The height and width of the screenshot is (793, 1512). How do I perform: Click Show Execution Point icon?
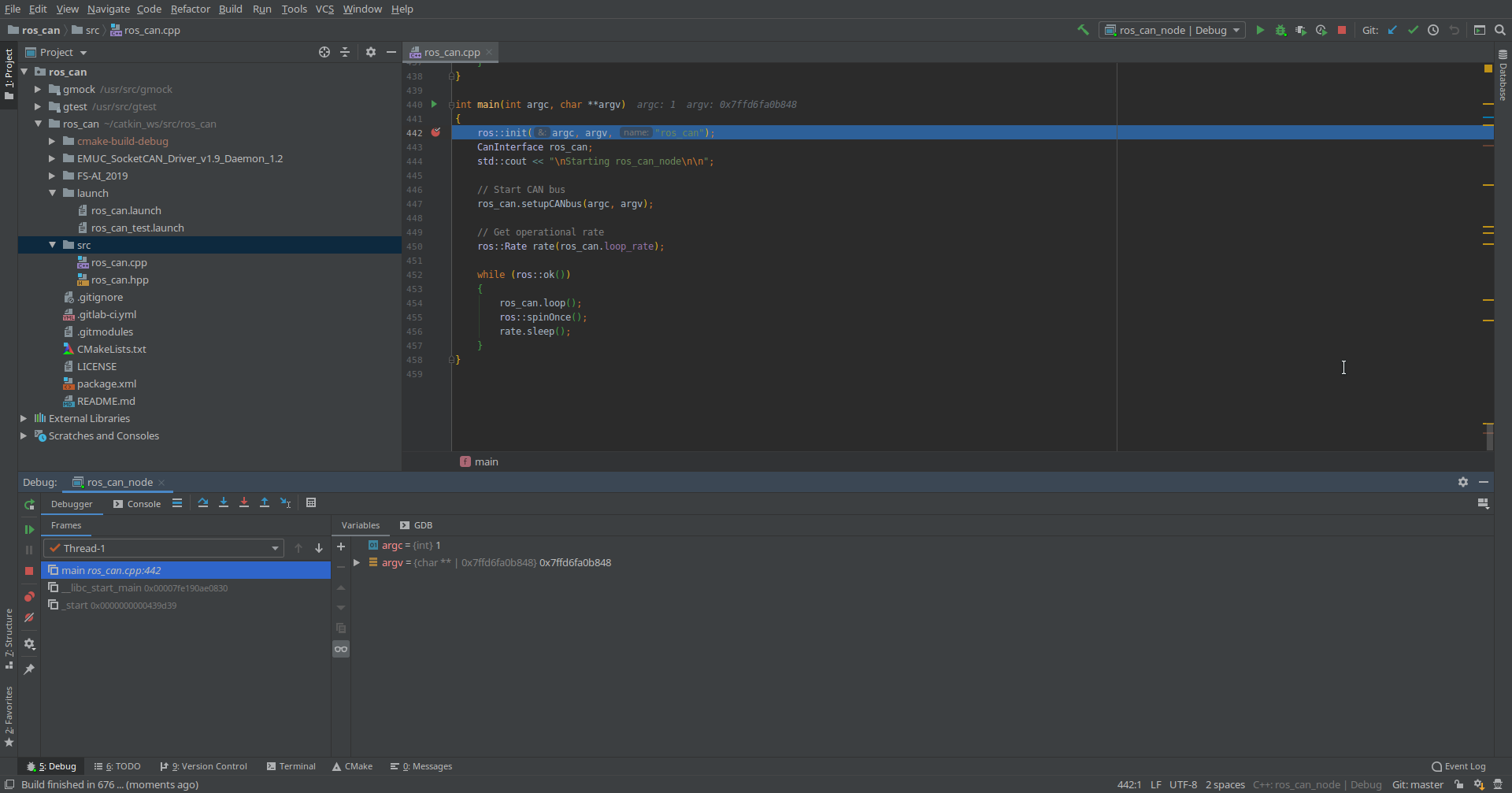pyautogui.click(x=177, y=503)
